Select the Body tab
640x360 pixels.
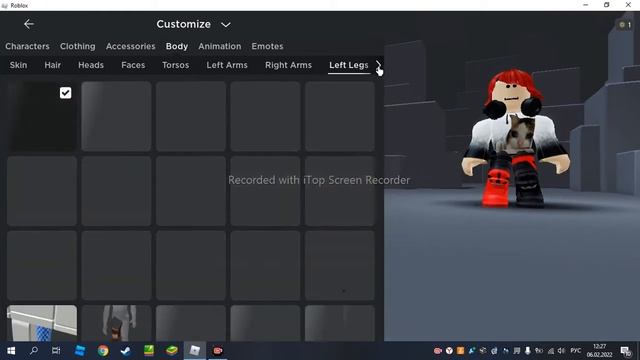click(x=177, y=46)
